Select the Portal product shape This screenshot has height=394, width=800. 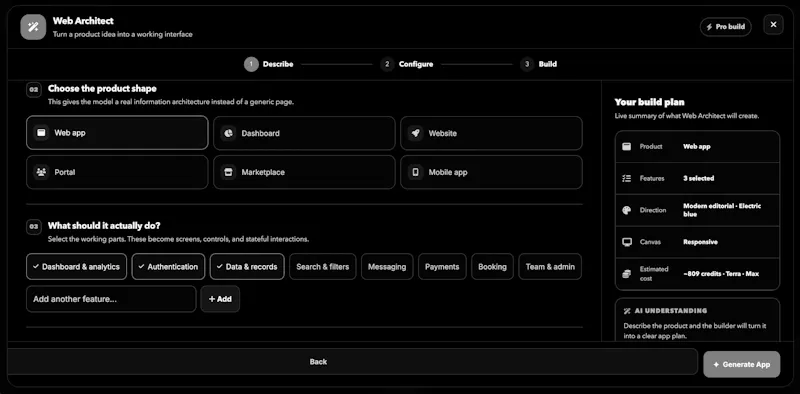pyautogui.click(x=117, y=172)
